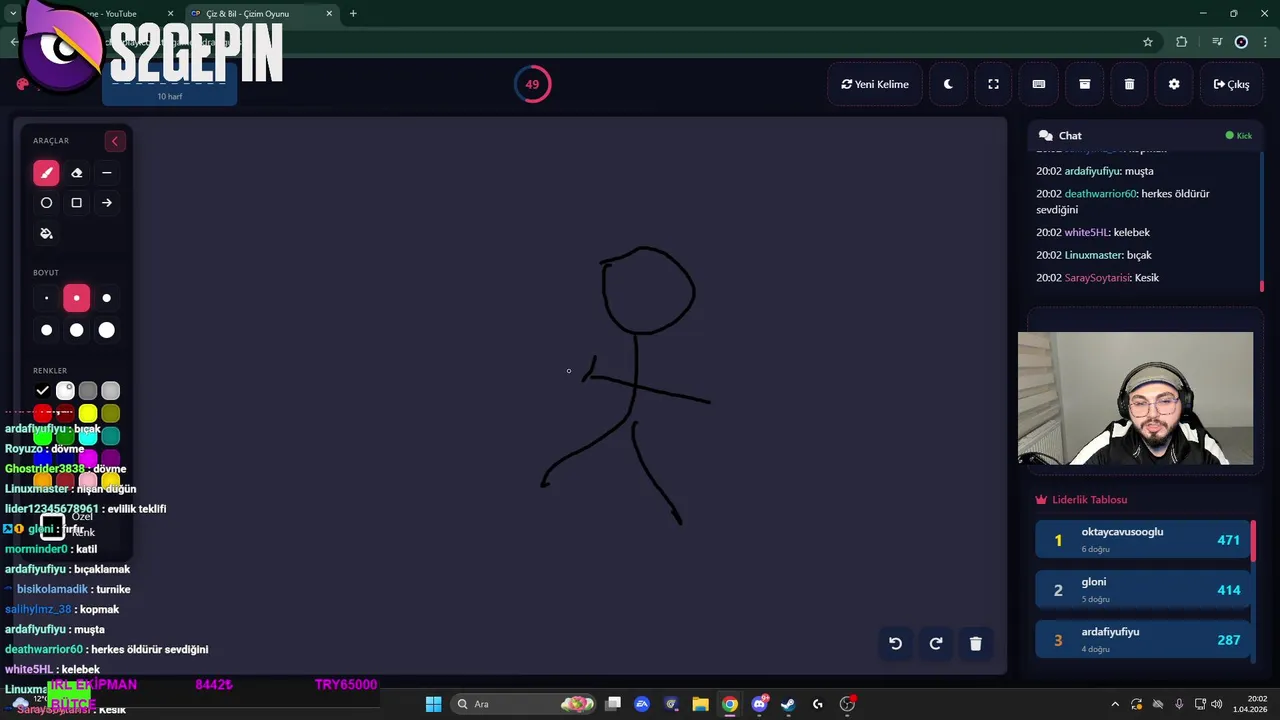Click the keyboard icon in top toolbar
The height and width of the screenshot is (720, 1280).
(1038, 84)
